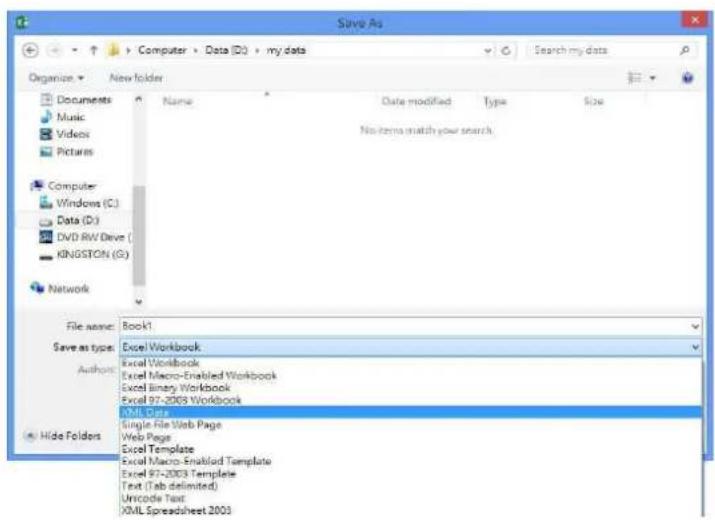
Task: Choose XML Data file type
Action: pos(410,412)
